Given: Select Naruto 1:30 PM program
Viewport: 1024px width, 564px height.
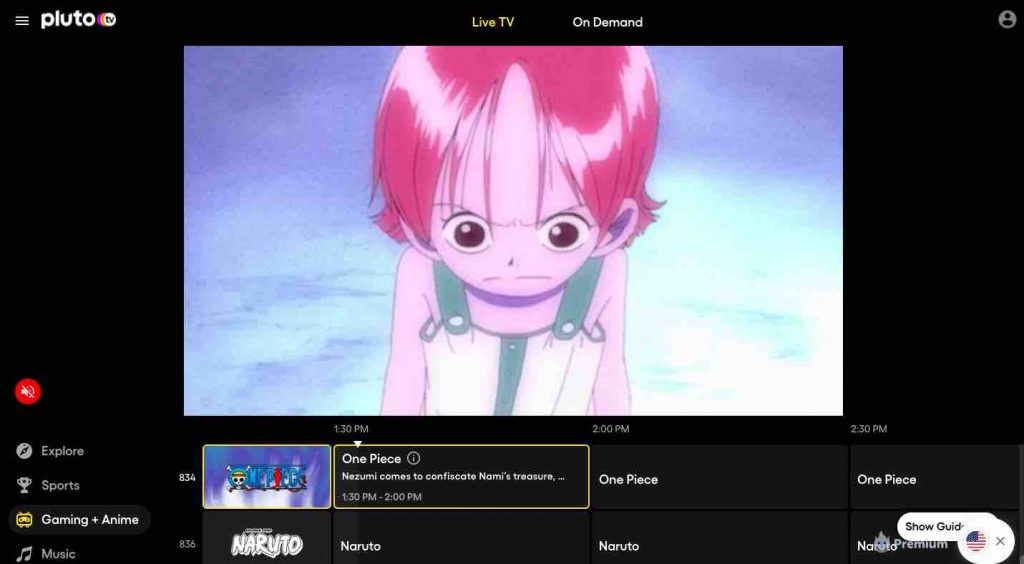Looking at the screenshot, I should click(x=461, y=539).
